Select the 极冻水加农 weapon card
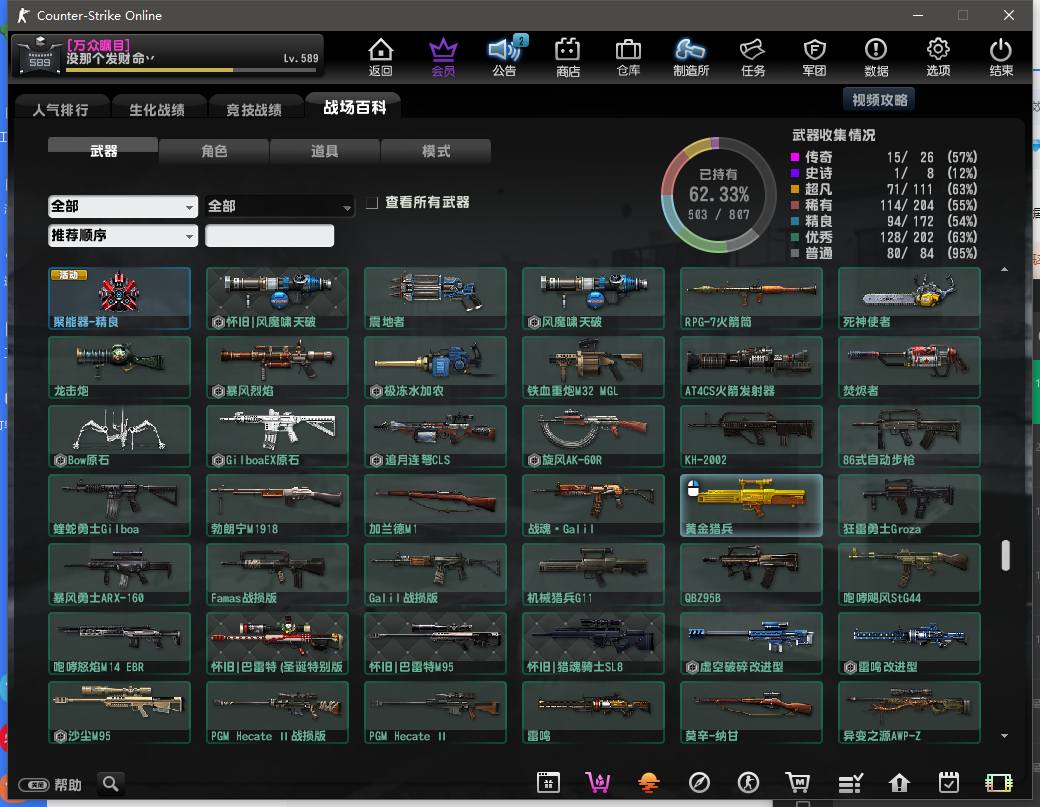Viewport: 1040px width, 807px height. [x=435, y=367]
